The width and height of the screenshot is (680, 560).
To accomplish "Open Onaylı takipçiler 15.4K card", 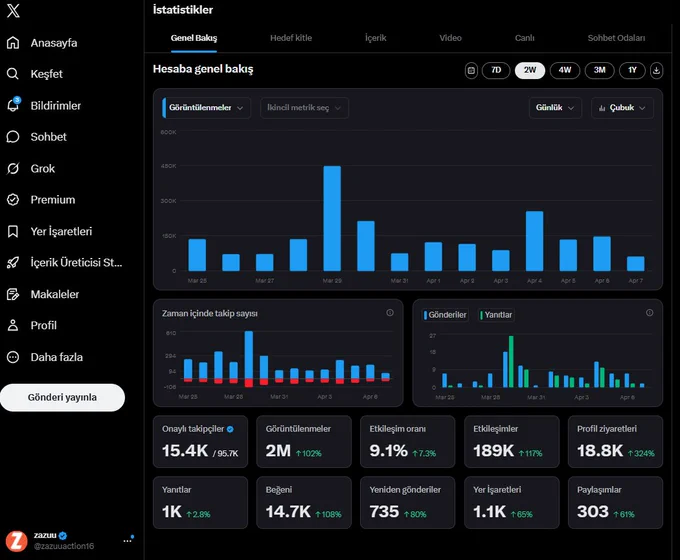I will (x=200, y=442).
